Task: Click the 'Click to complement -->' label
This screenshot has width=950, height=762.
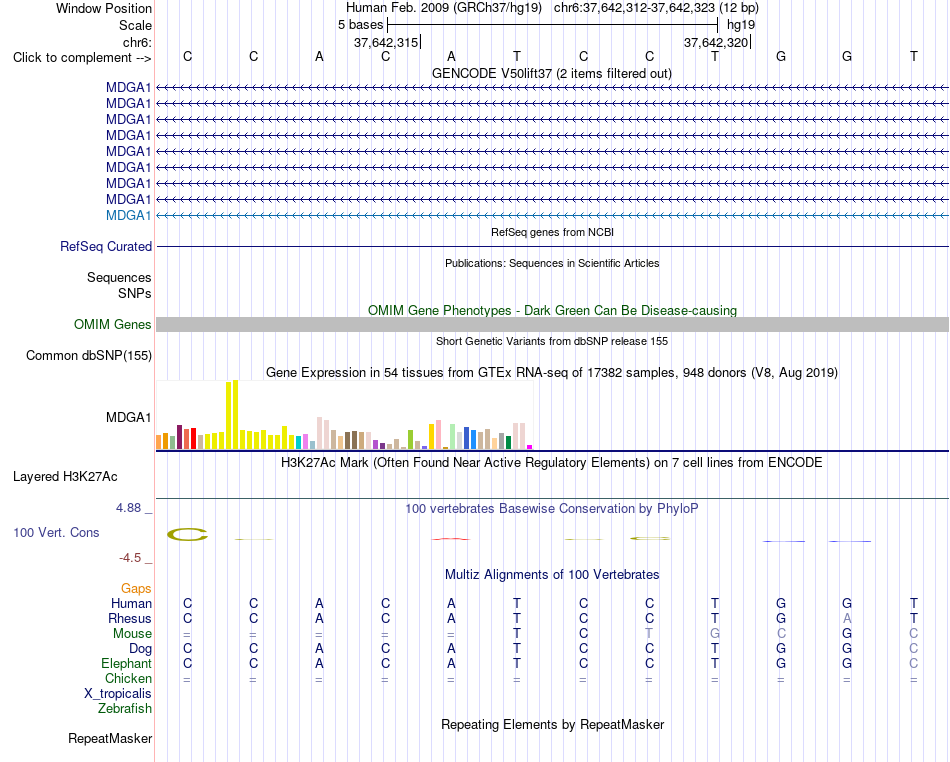Action: tap(82, 58)
